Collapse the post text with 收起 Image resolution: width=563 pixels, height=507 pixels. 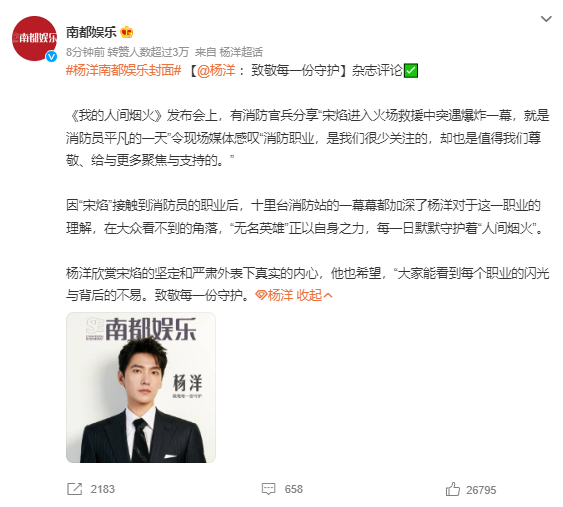[x=314, y=295]
